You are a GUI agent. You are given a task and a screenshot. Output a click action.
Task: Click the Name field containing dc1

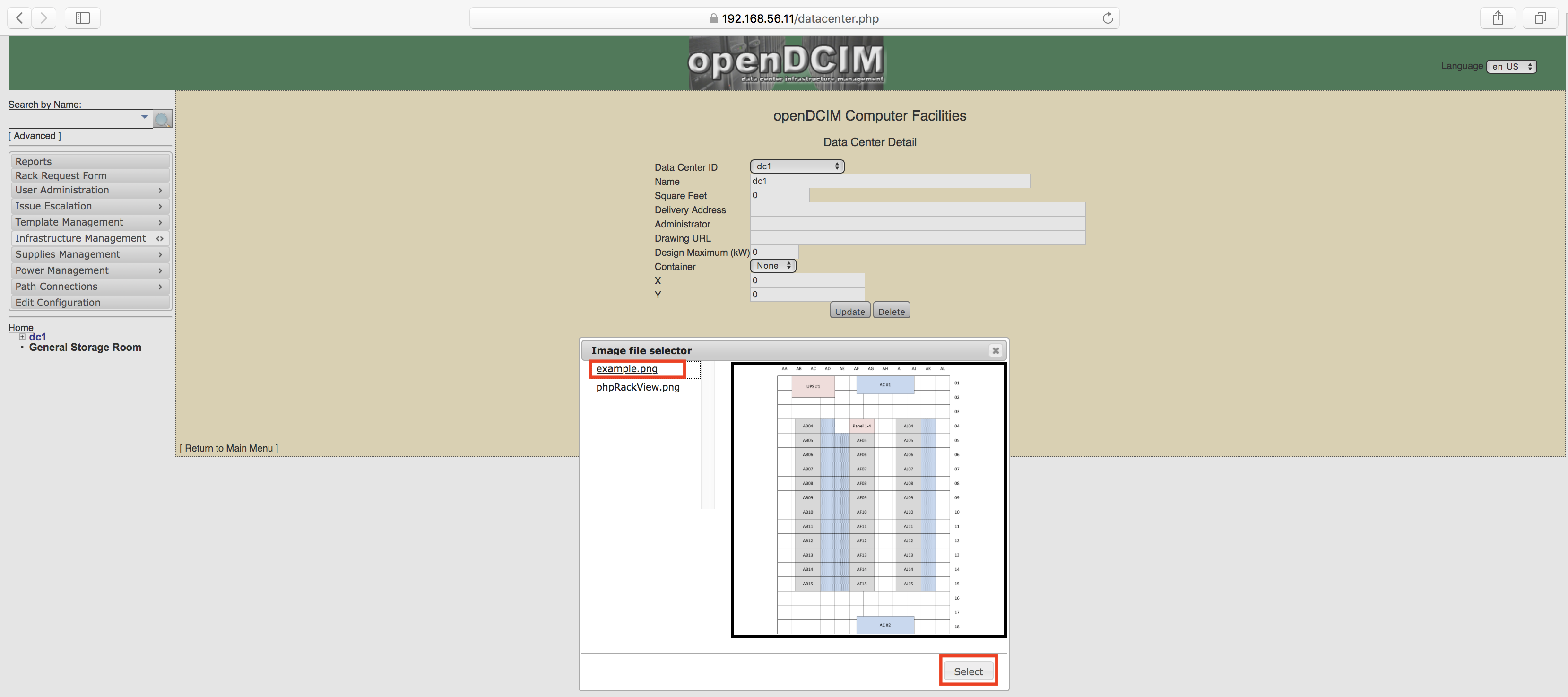(890, 182)
